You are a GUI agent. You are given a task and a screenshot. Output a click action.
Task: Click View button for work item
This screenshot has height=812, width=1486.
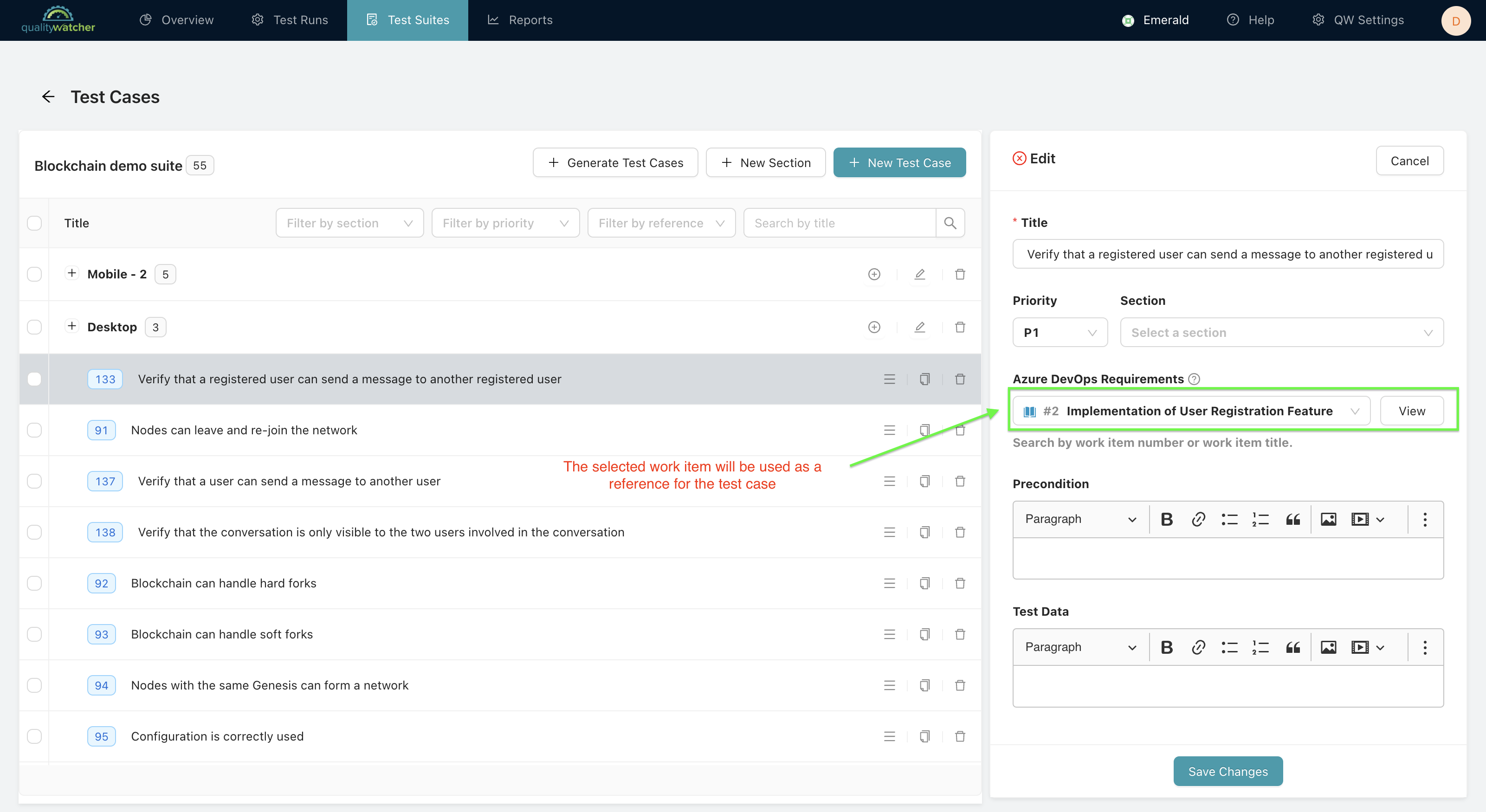coord(1412,411)
